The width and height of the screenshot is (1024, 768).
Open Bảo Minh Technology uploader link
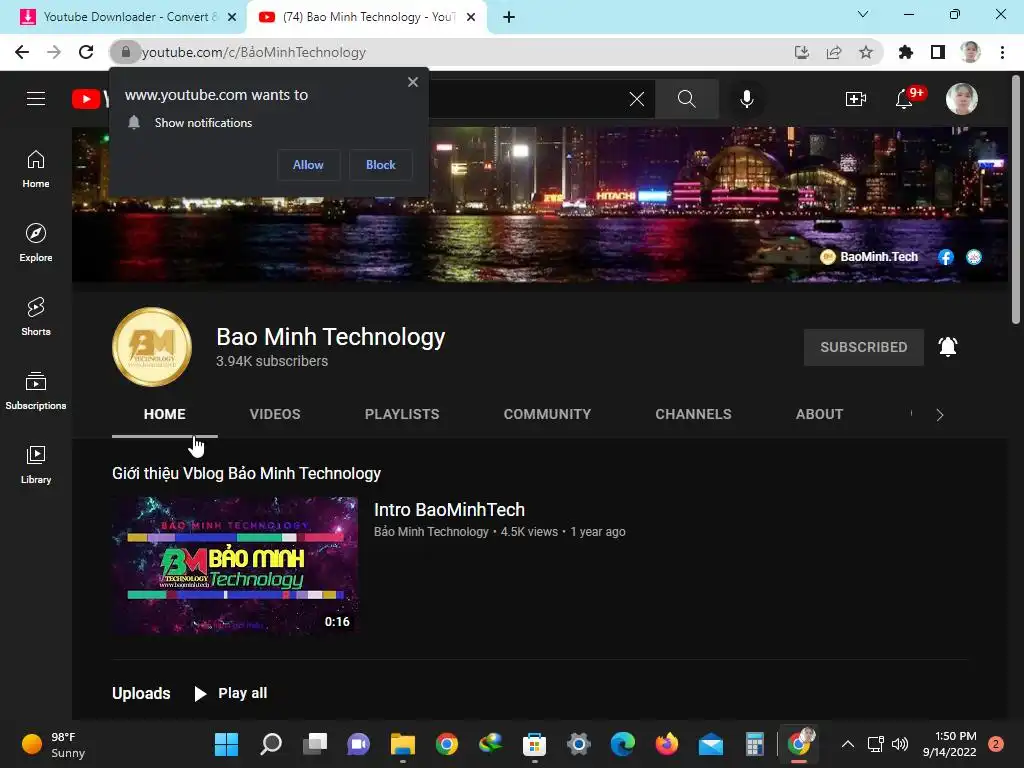(x=431, y=532)
